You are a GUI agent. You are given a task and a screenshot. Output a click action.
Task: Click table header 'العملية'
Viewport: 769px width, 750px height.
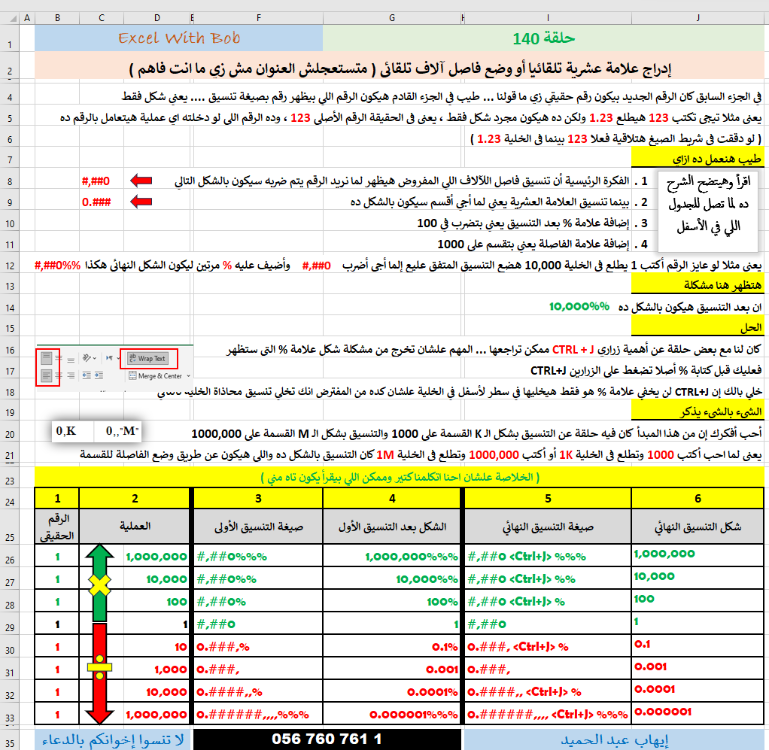(134, 526)
